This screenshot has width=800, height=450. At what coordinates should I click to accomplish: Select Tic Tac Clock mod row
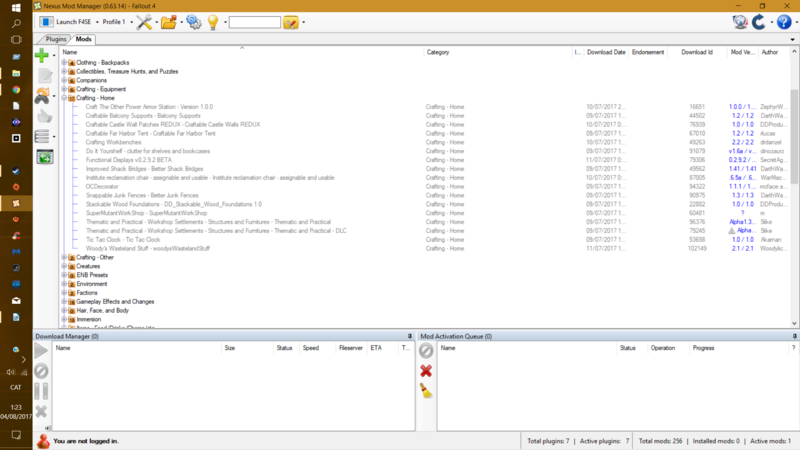click(x=122, y=240)
